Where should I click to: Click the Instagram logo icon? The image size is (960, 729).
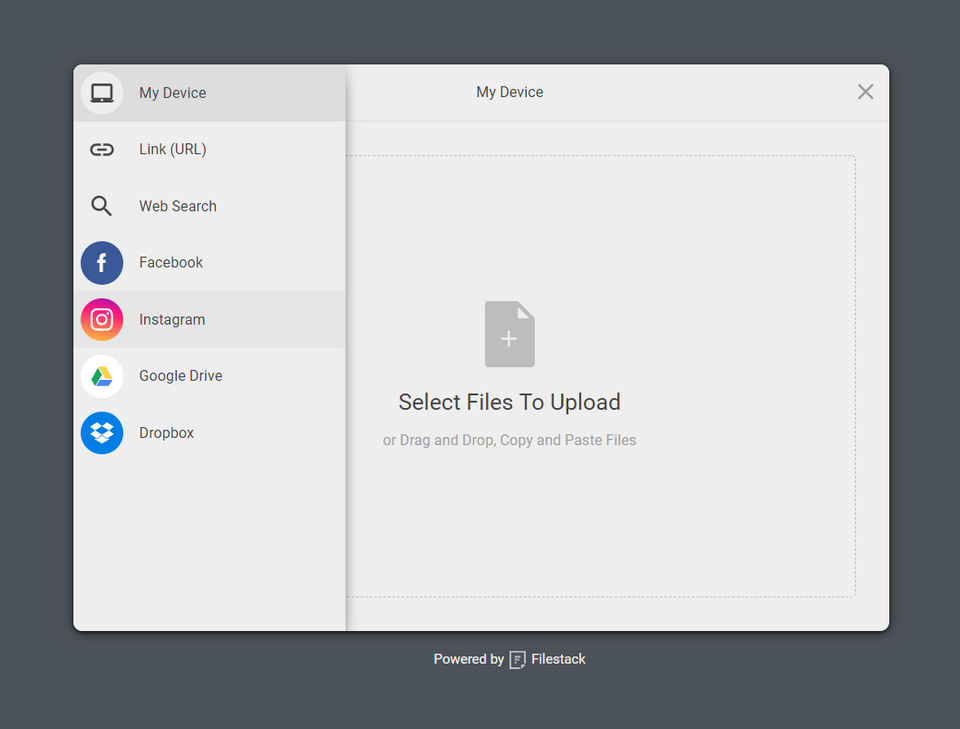coord(102,320)
